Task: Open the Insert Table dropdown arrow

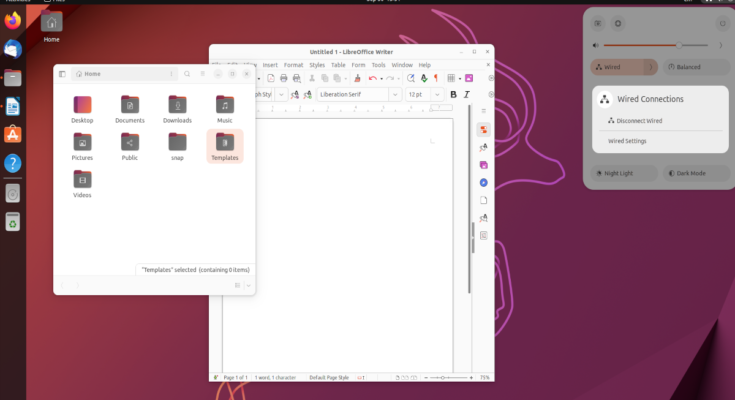Action: pyautogui.click(x=460, y=78)
